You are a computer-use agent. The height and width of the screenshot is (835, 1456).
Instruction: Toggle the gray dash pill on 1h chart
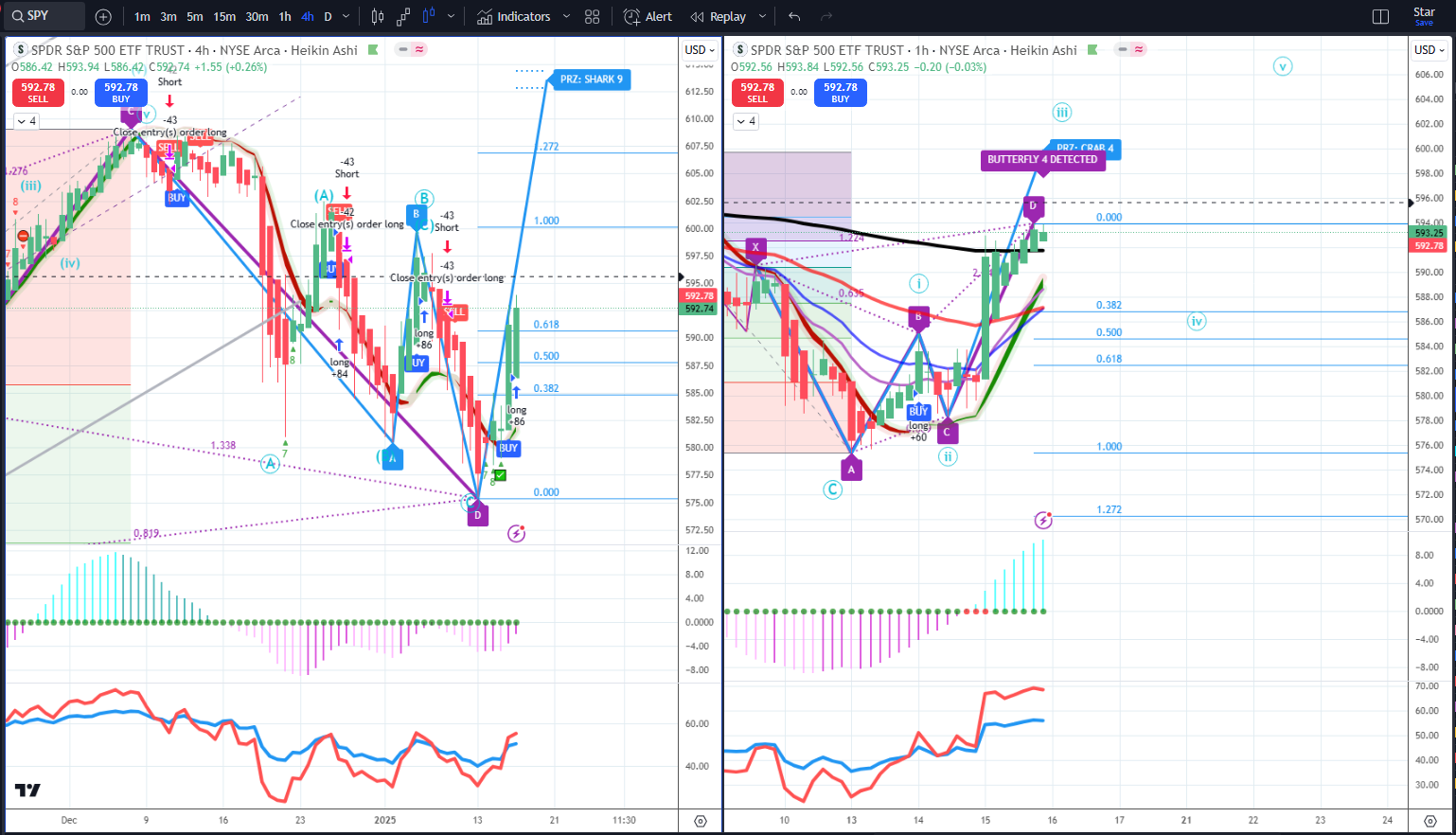[1123, 49]
